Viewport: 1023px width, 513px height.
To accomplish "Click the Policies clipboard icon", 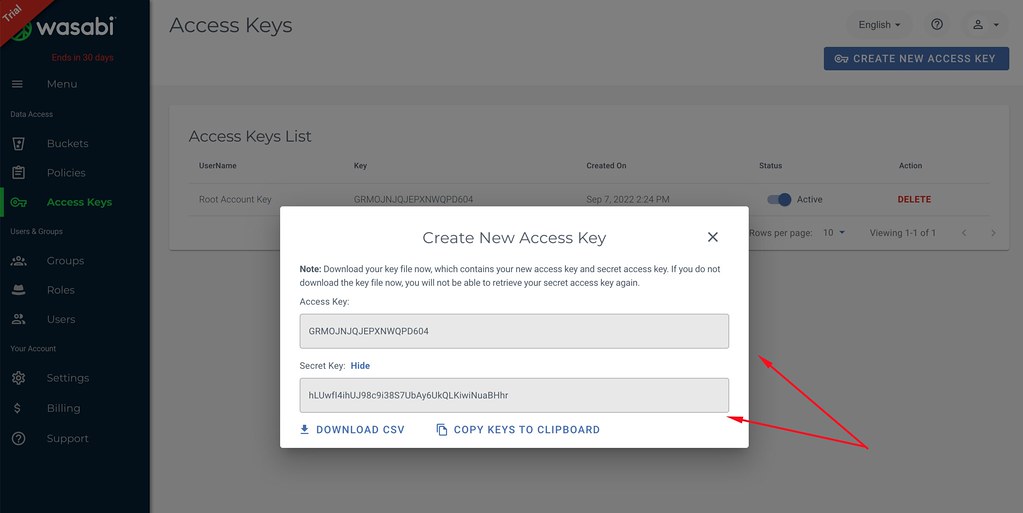I will click(x=18, y=173).
